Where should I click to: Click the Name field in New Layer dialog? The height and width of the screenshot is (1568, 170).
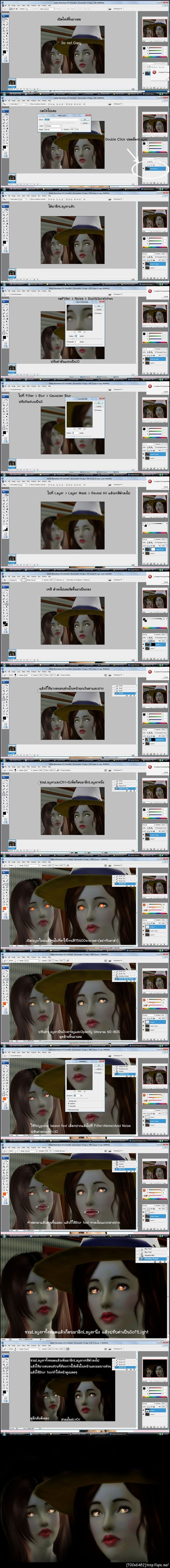coord(61,119)
